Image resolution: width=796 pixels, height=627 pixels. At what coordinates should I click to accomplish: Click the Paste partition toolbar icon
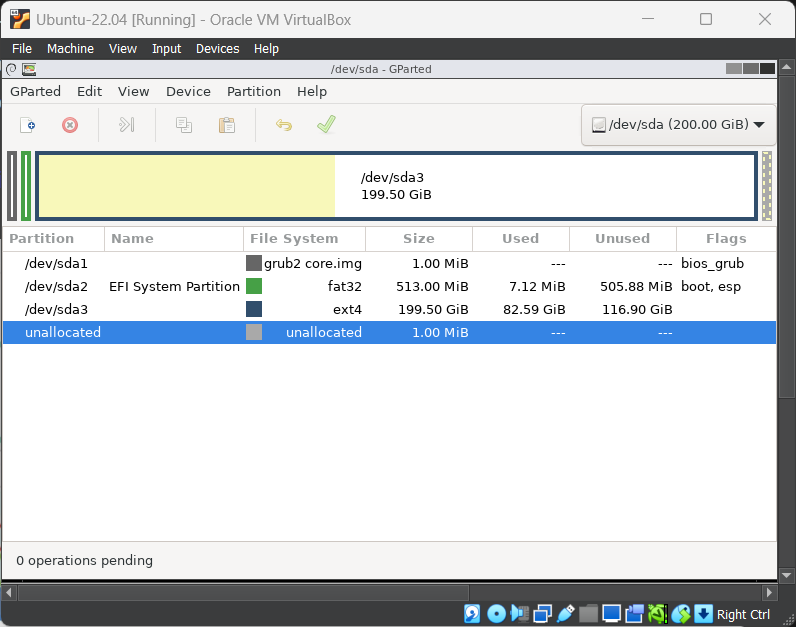(226, 124)
